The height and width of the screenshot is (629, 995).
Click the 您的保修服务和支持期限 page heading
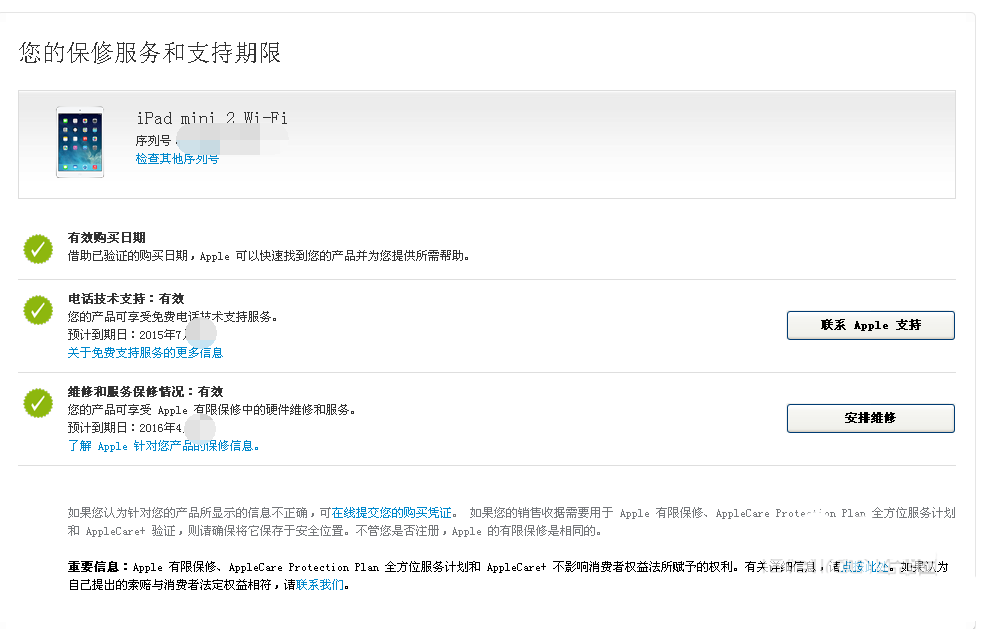[148, 53]
